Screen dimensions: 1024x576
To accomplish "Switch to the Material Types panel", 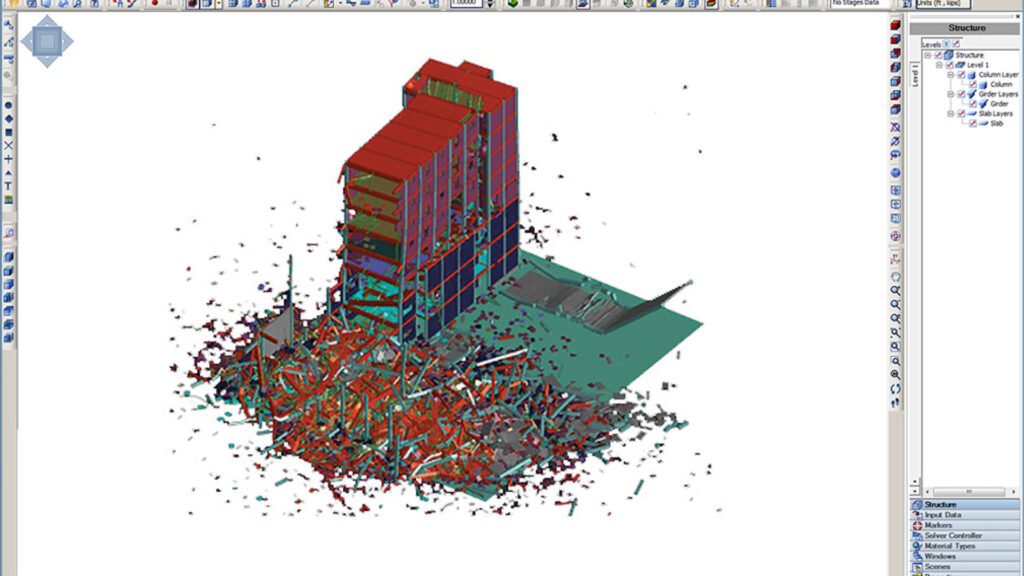I will 950,546.
